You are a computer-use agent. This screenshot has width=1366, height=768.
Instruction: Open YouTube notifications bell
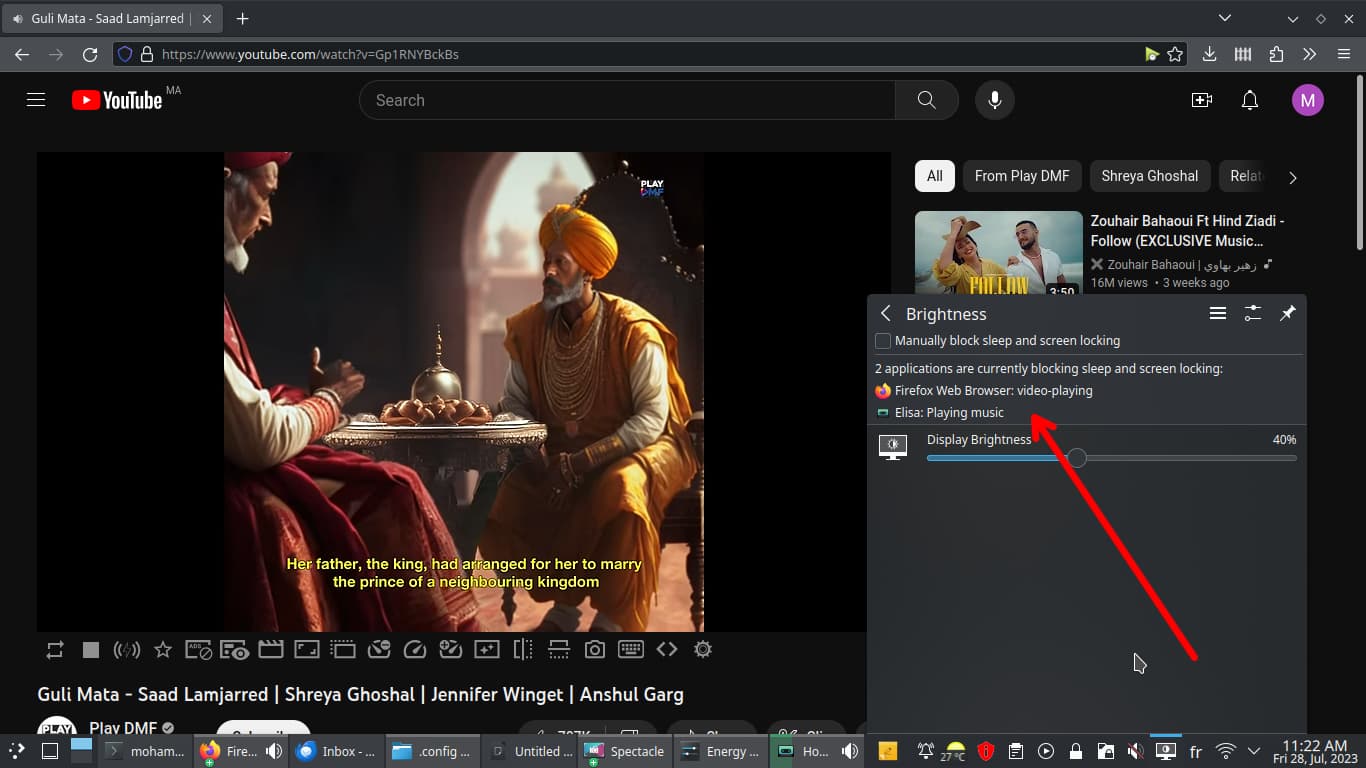1250,100
